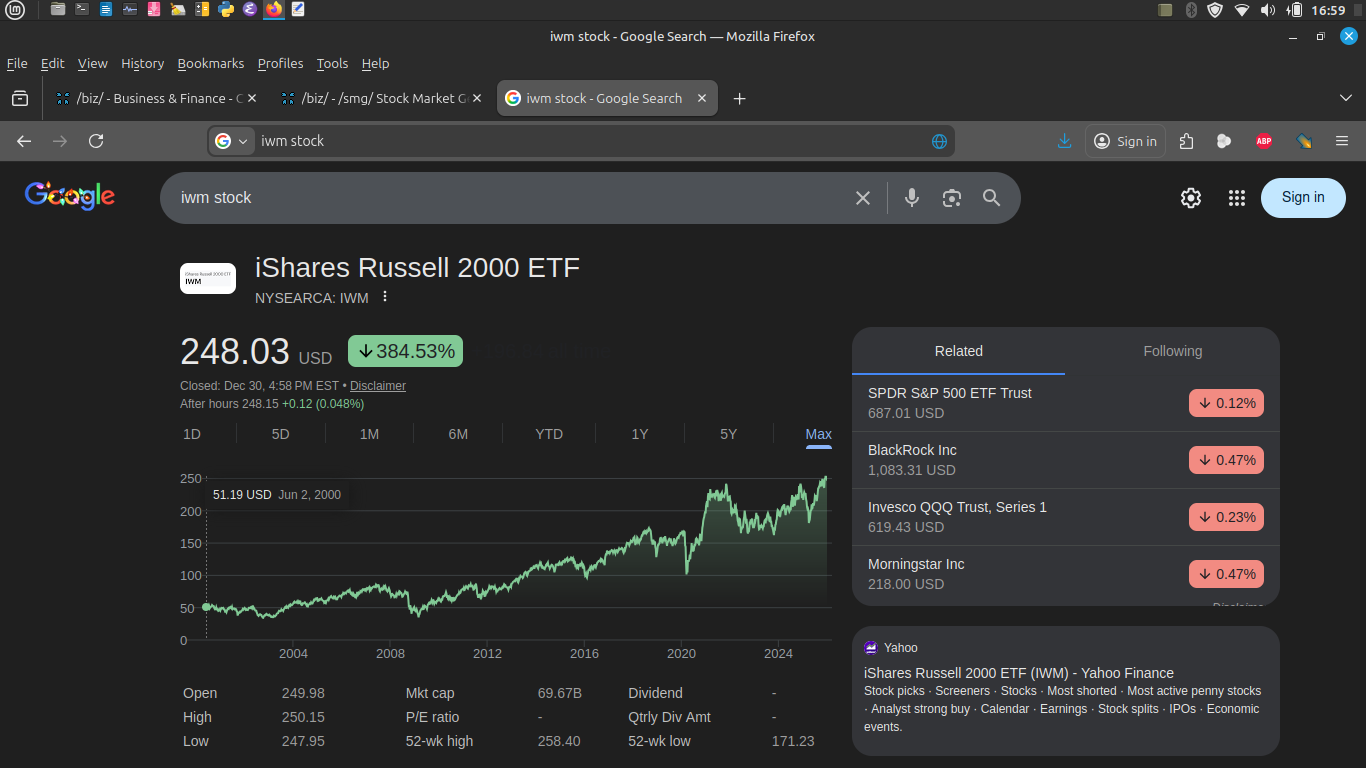1366x768 pixels.
Task: Click the Google logo
Action: [70, 196]
